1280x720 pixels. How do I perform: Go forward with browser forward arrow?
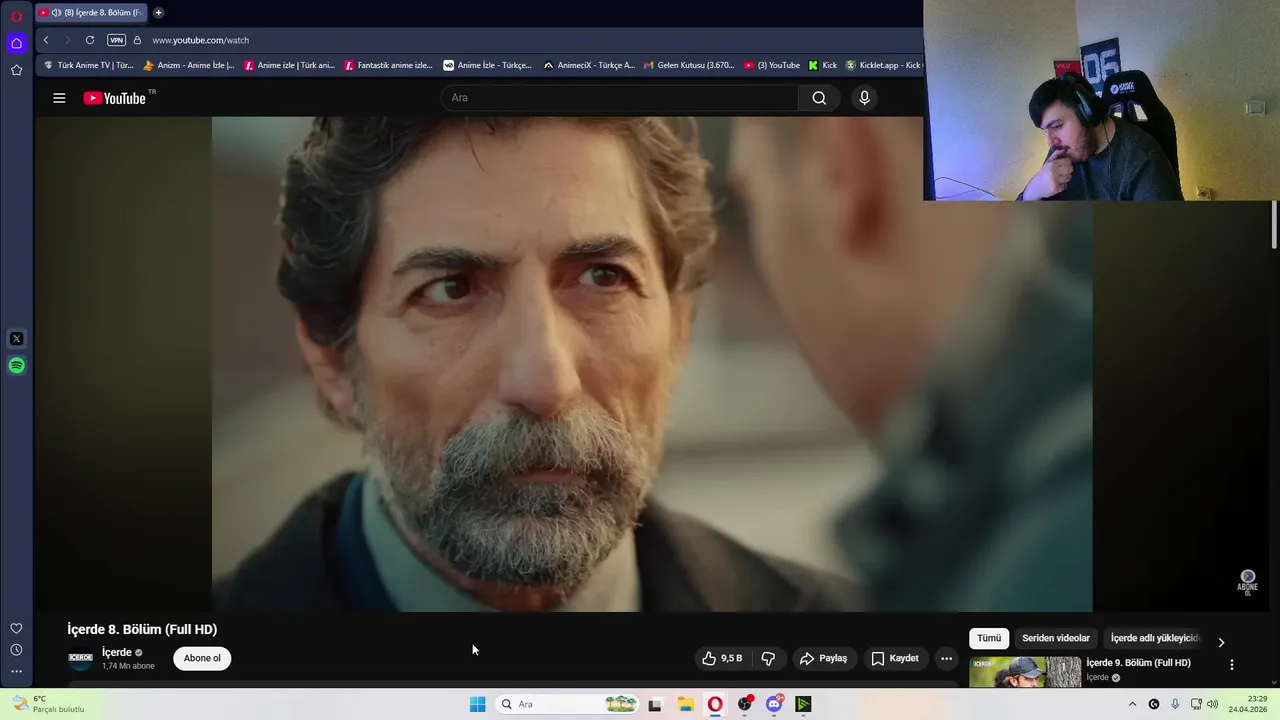[x=68, y=40]
